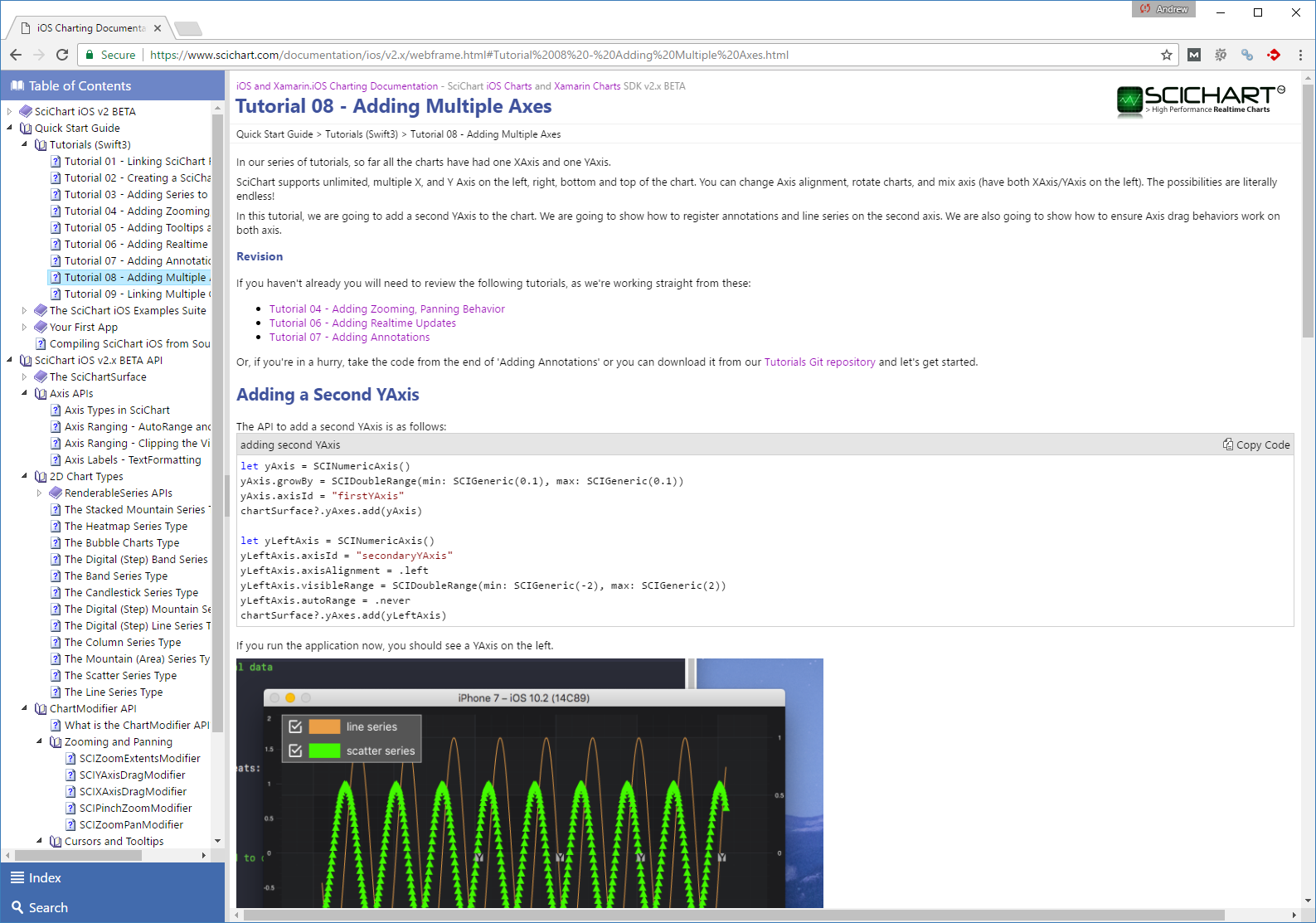Click the open book icon beside Axis APIs
Viewport: 1316px width, 923px height.
[41, 393]
